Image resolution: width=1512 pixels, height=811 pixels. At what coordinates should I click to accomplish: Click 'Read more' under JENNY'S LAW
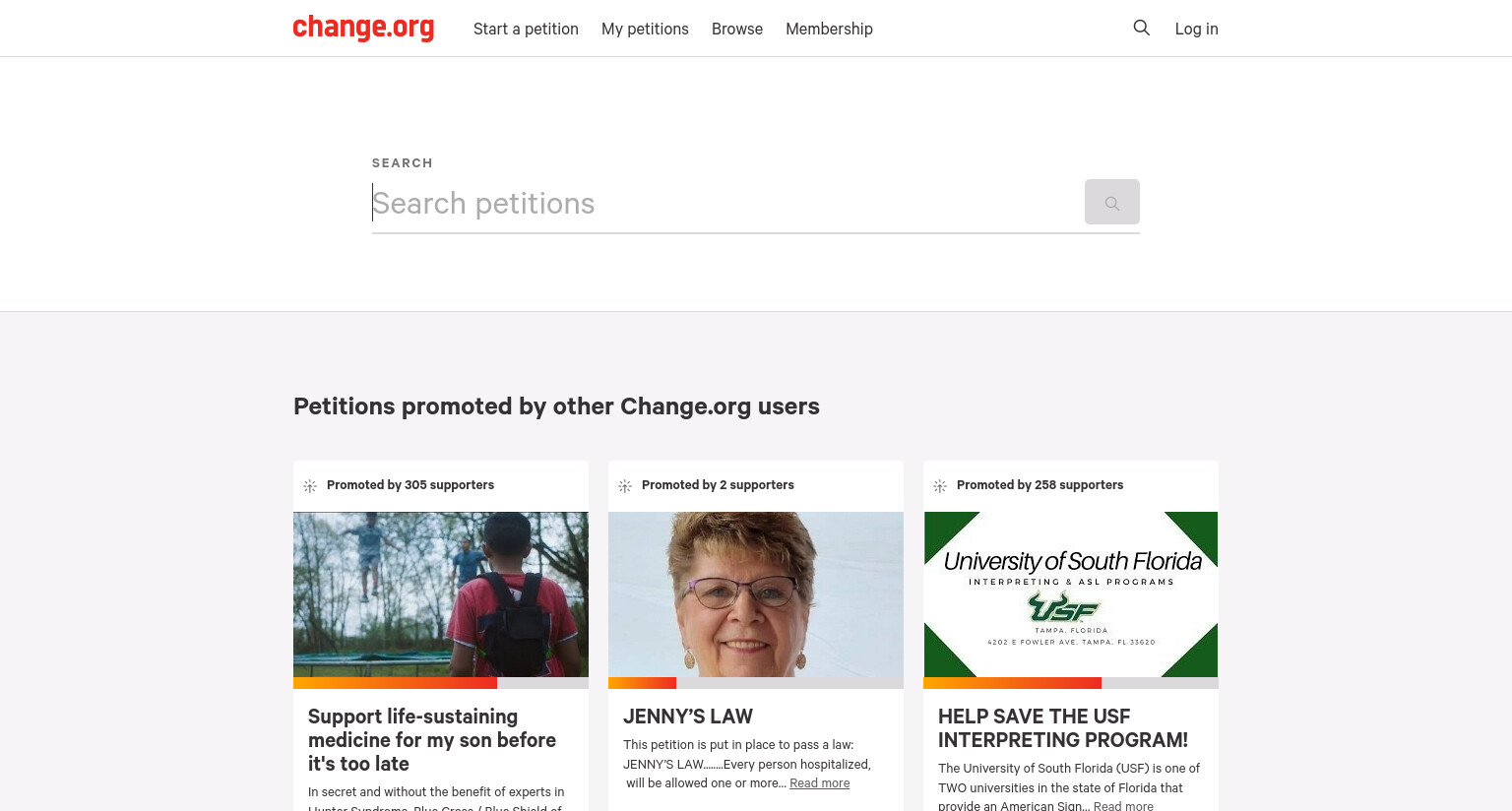click(819, 783)
